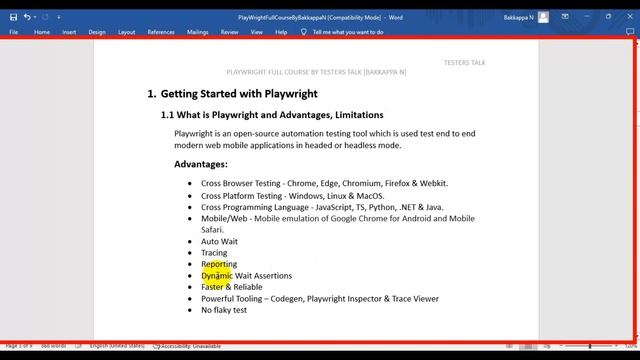Click the 'Cross Platform Testing' bullet line
This screenshot has height=360, width=640.
tap(293, 196)
